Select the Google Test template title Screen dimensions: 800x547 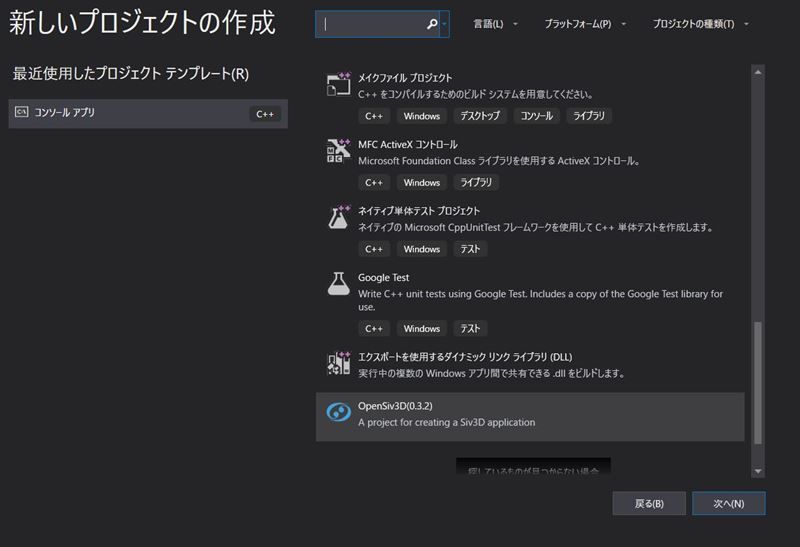(383, 278)
